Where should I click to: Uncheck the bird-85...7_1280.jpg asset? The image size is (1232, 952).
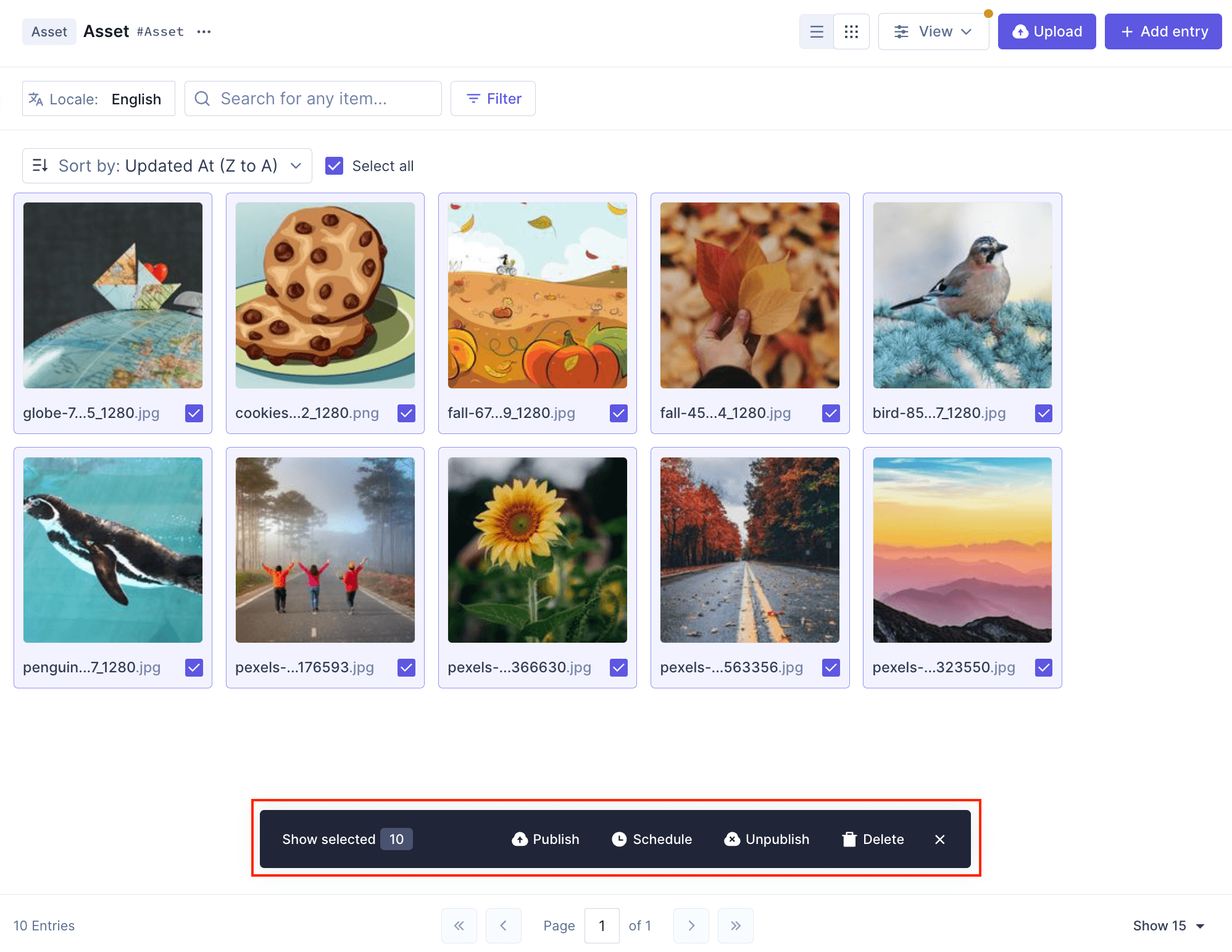tap(1043, 413)
